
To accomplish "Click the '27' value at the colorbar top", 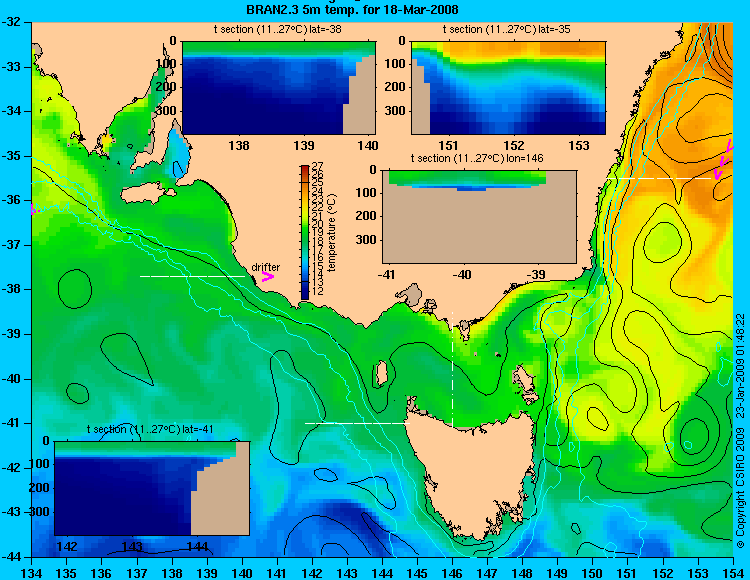I will 318,166.
